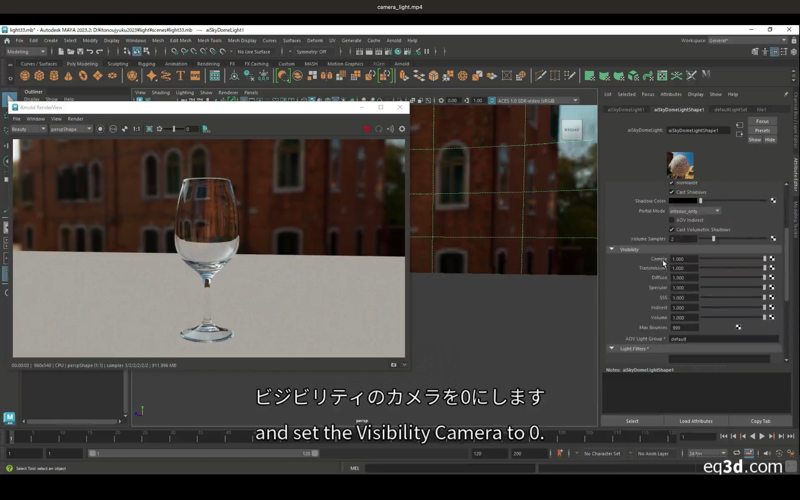The width and height of the screenshot is (800, 500).
Task: Click the Load Attributes button
Action: pyautogui.click(x=695, y=421)
